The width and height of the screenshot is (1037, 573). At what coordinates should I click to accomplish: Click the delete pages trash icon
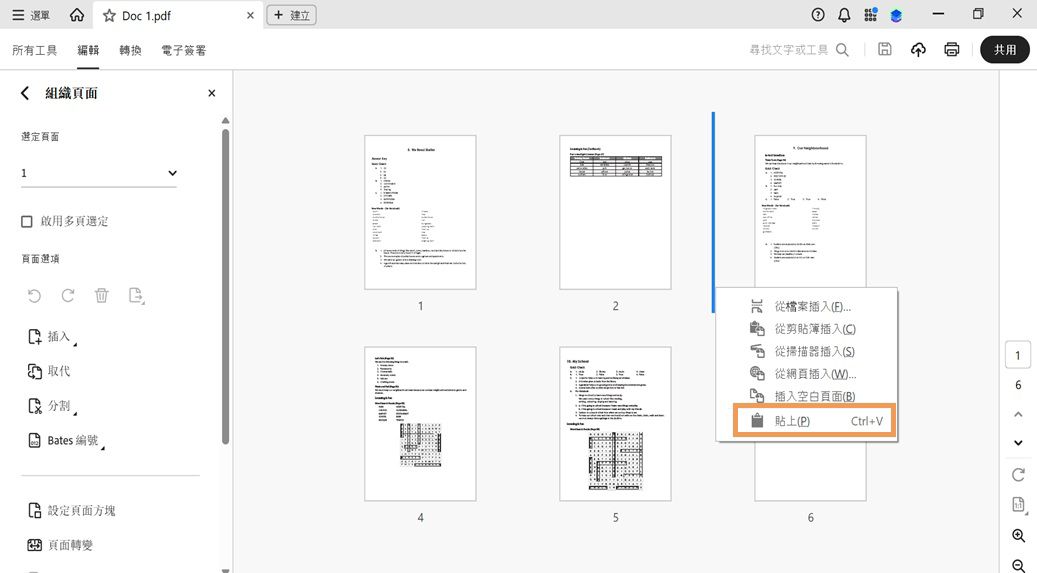coord(101,296)
